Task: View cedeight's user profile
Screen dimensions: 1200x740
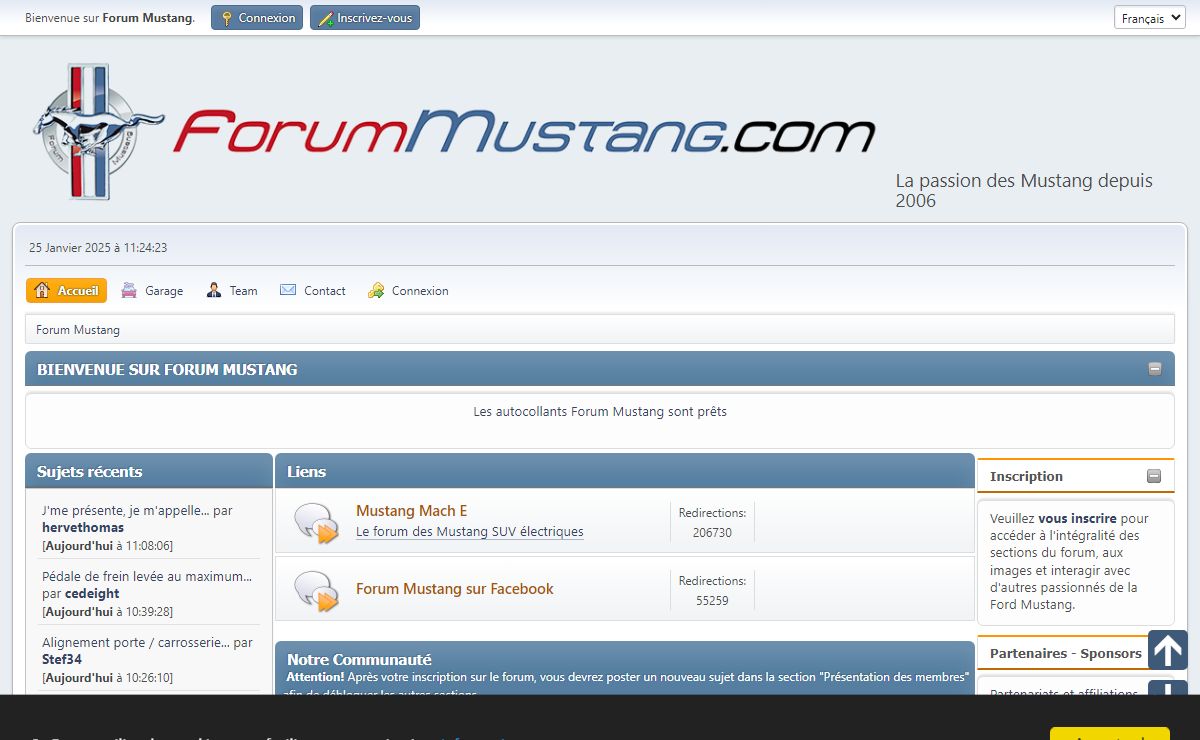Action: (x=92, y=593)
